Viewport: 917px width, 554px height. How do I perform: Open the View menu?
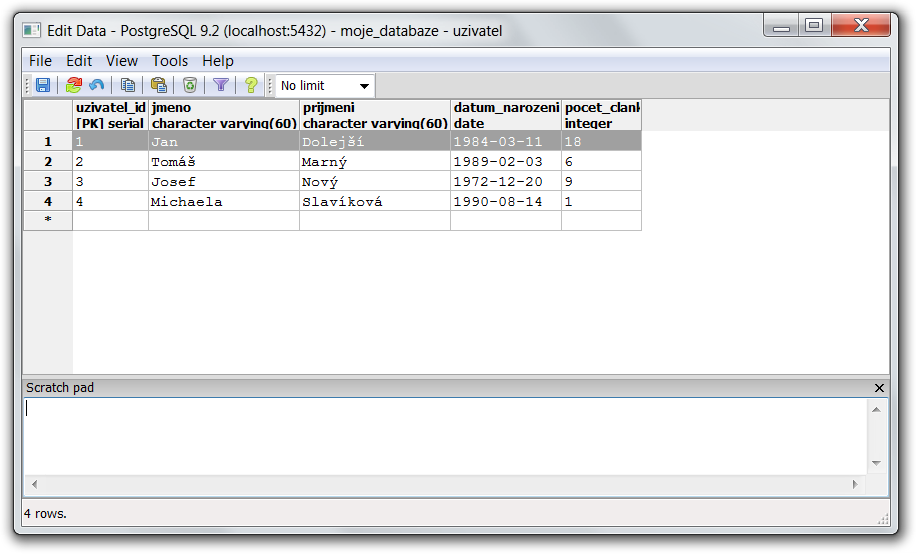pos(122,61)
